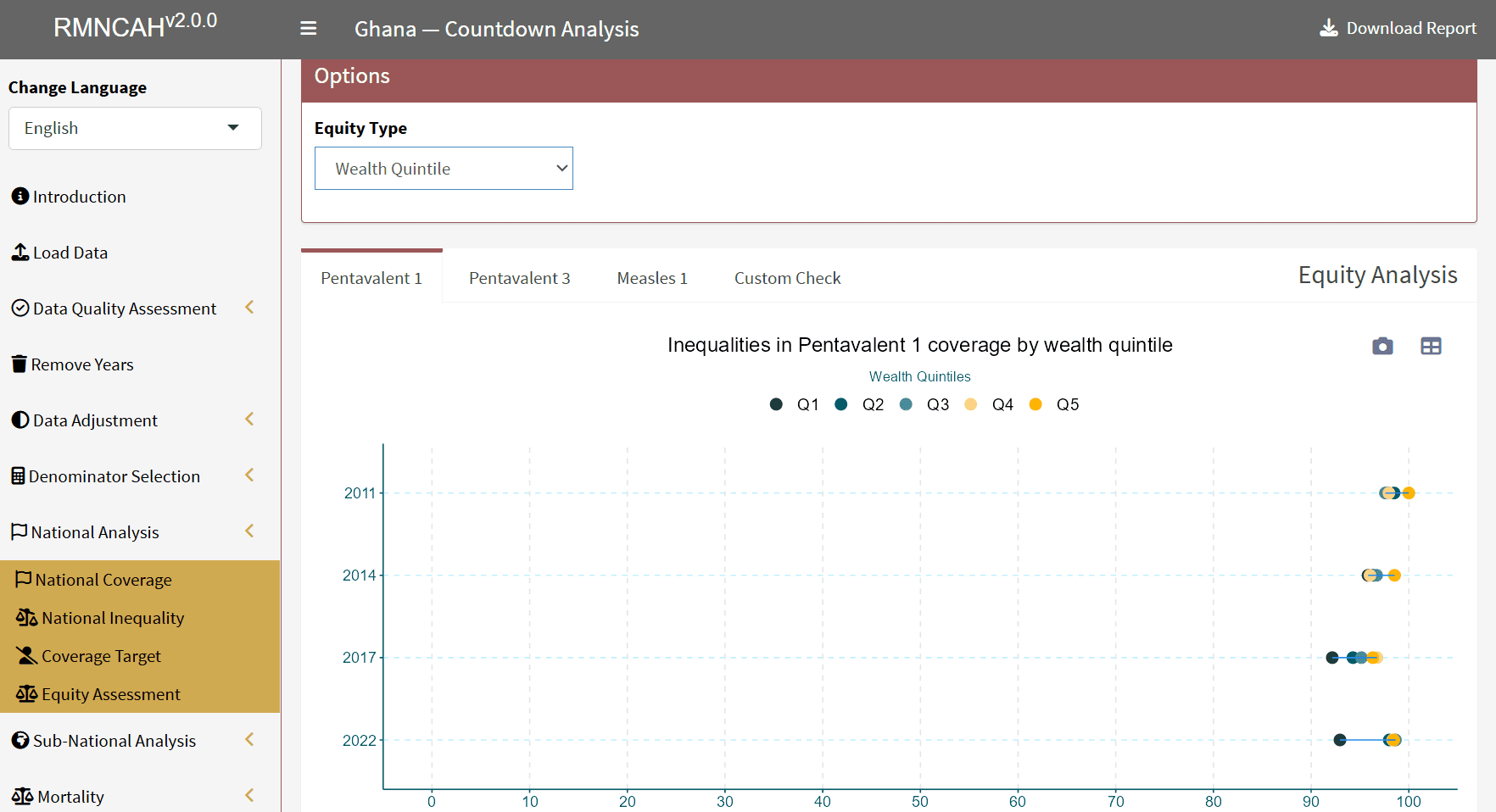
Task: Click the Data Adjustment half-circle icon
Action: pyautogui.click(x=20, y=420)
